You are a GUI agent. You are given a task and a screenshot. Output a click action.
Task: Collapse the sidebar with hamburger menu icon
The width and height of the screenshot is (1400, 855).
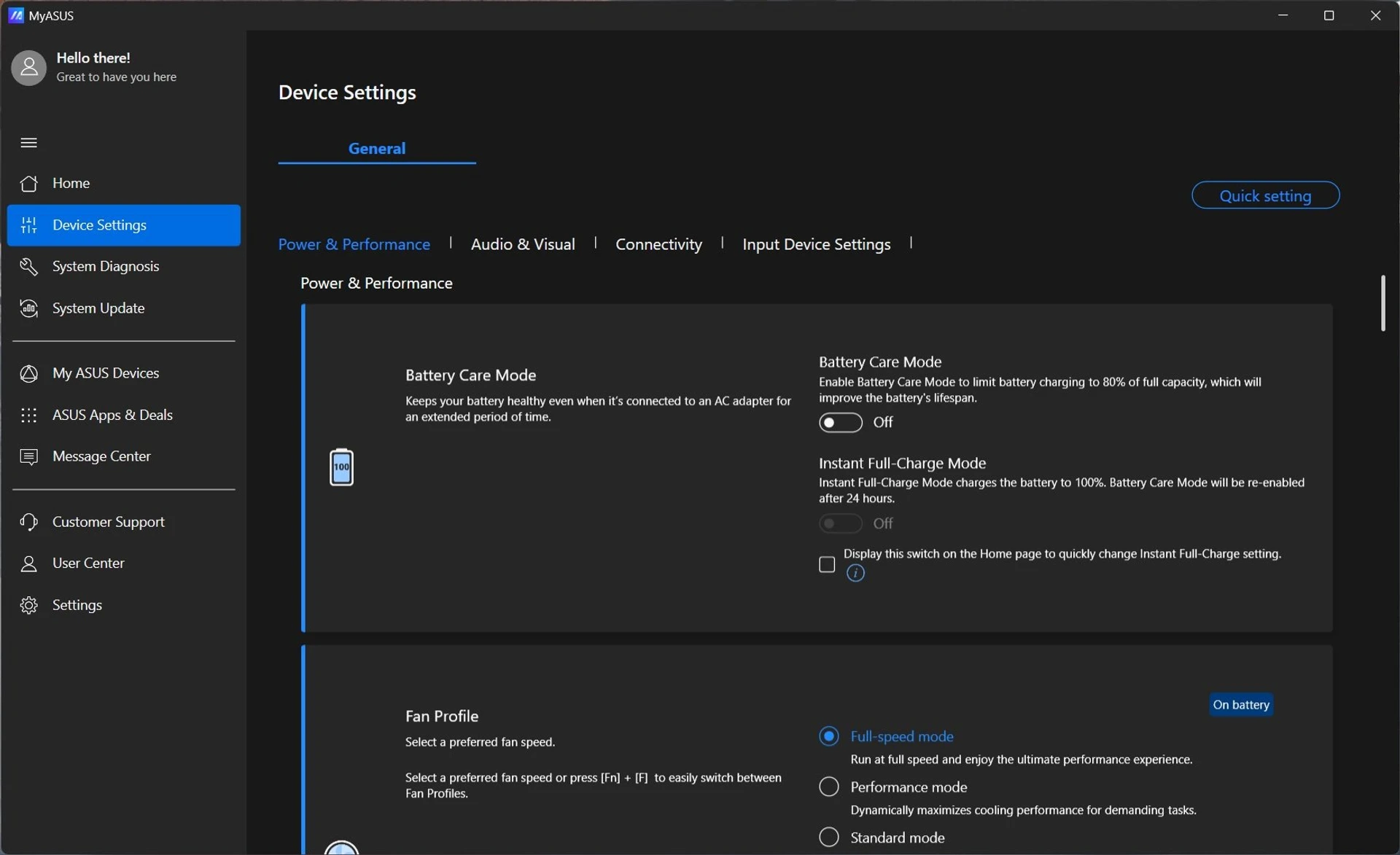pos(29,142)
